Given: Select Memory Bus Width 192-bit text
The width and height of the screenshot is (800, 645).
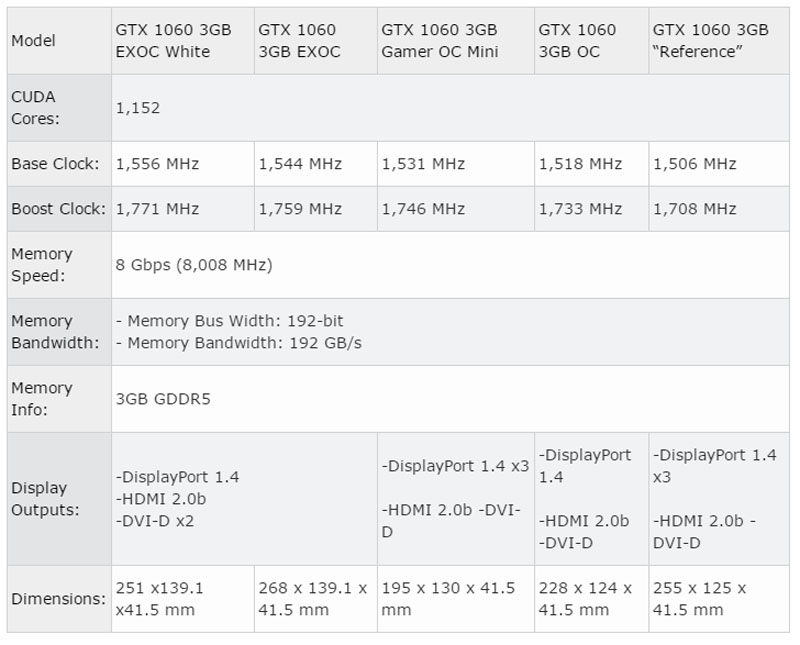Looking at the screenshot, I should 230,321.
